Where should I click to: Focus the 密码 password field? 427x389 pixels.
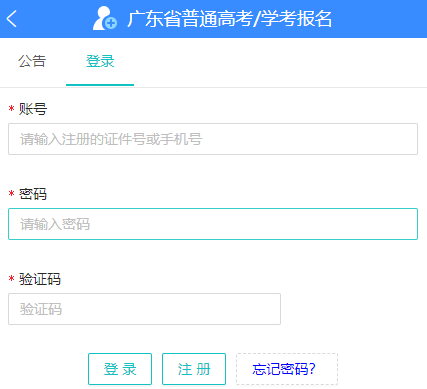[x=213, y=224]
